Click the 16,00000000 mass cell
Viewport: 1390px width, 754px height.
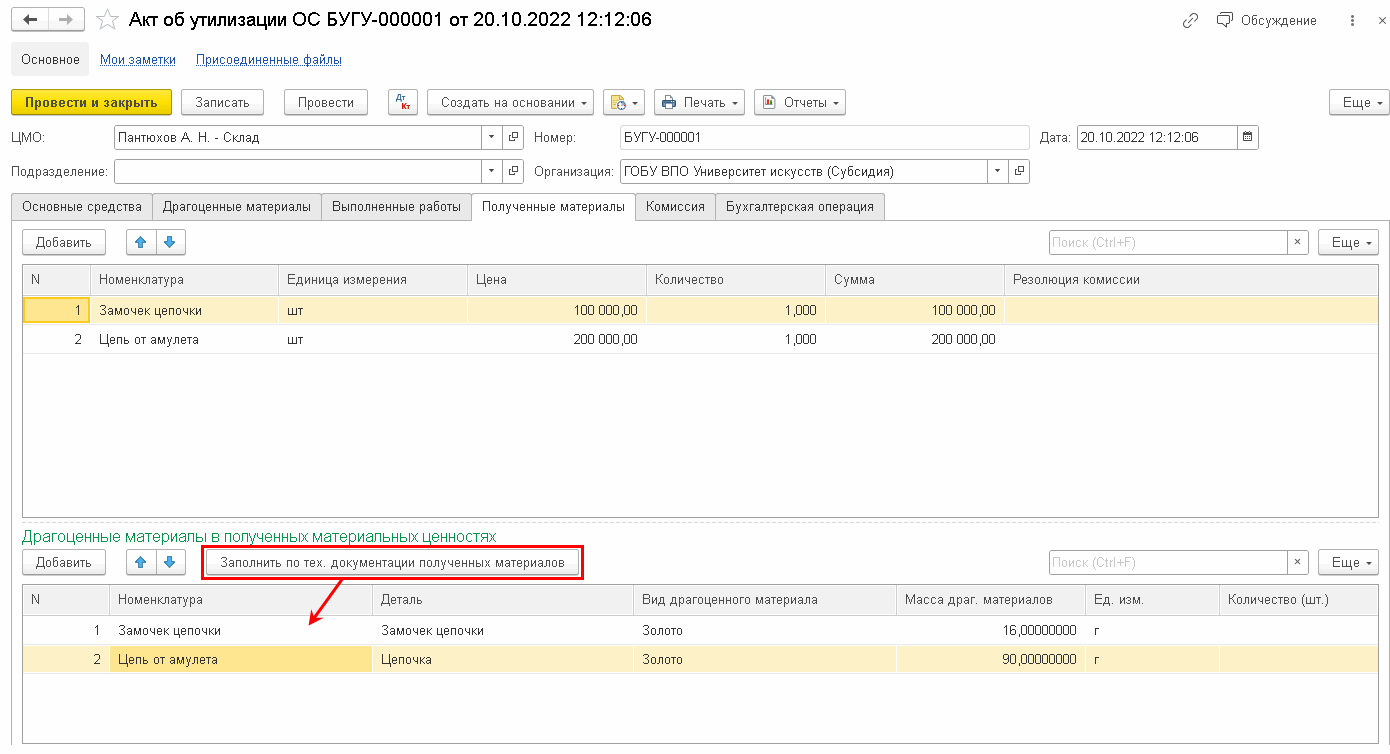990,631
